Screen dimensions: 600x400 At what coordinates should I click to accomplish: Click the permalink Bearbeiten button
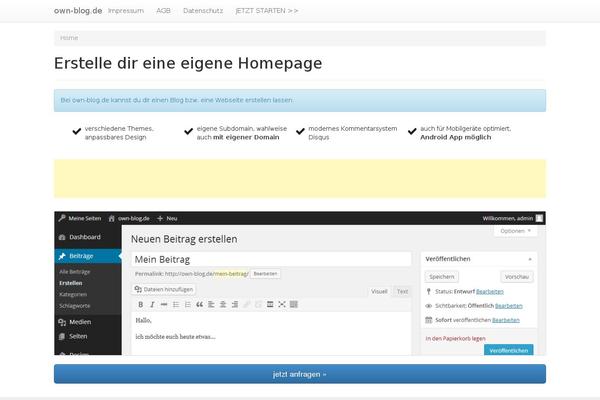click(265, 274)
